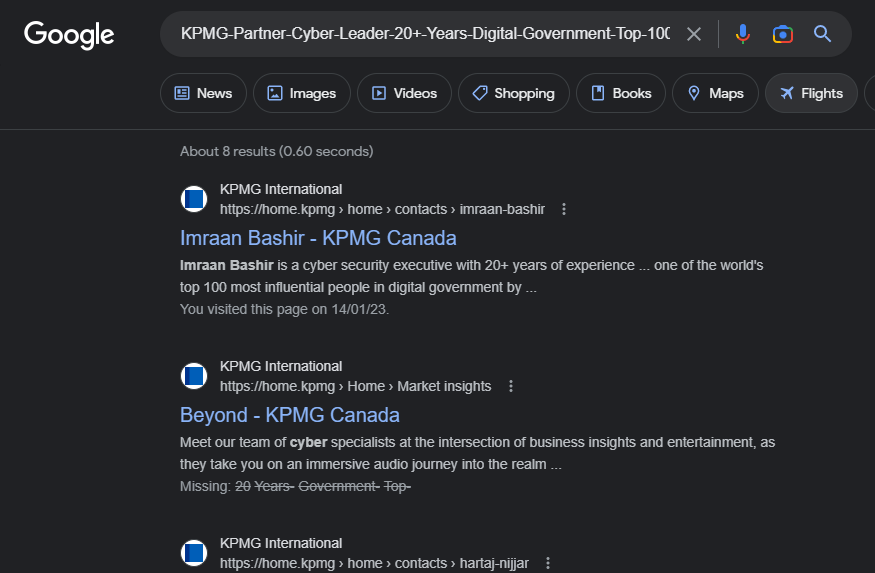Click KPMG favicon of hartaj-nijjar result

tap(194, 552)
